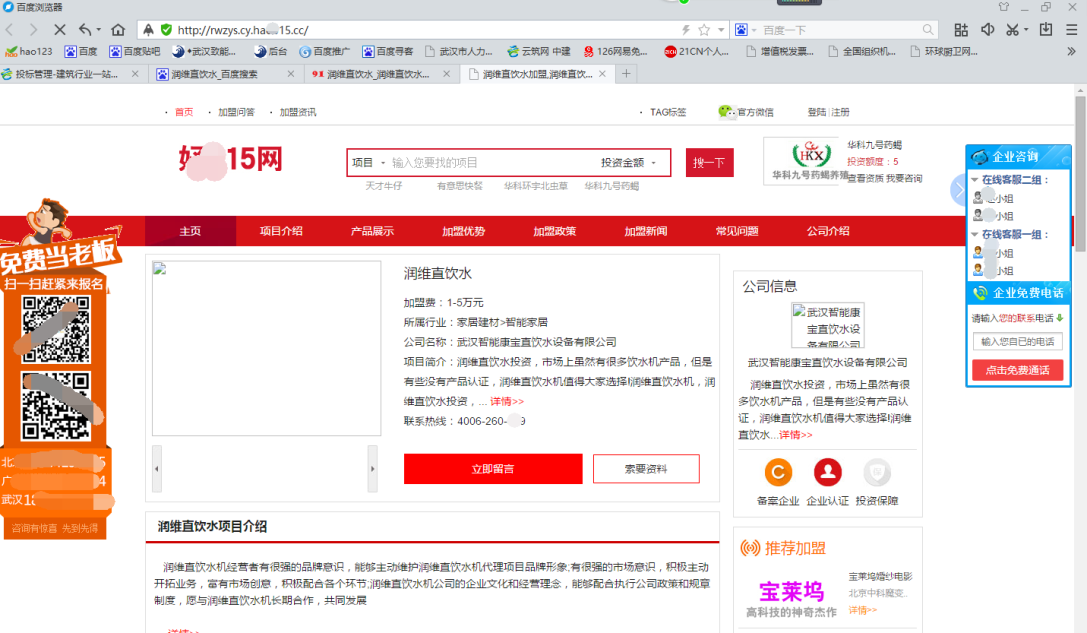Go back with the browser back arrow

(x=10, y=30)
